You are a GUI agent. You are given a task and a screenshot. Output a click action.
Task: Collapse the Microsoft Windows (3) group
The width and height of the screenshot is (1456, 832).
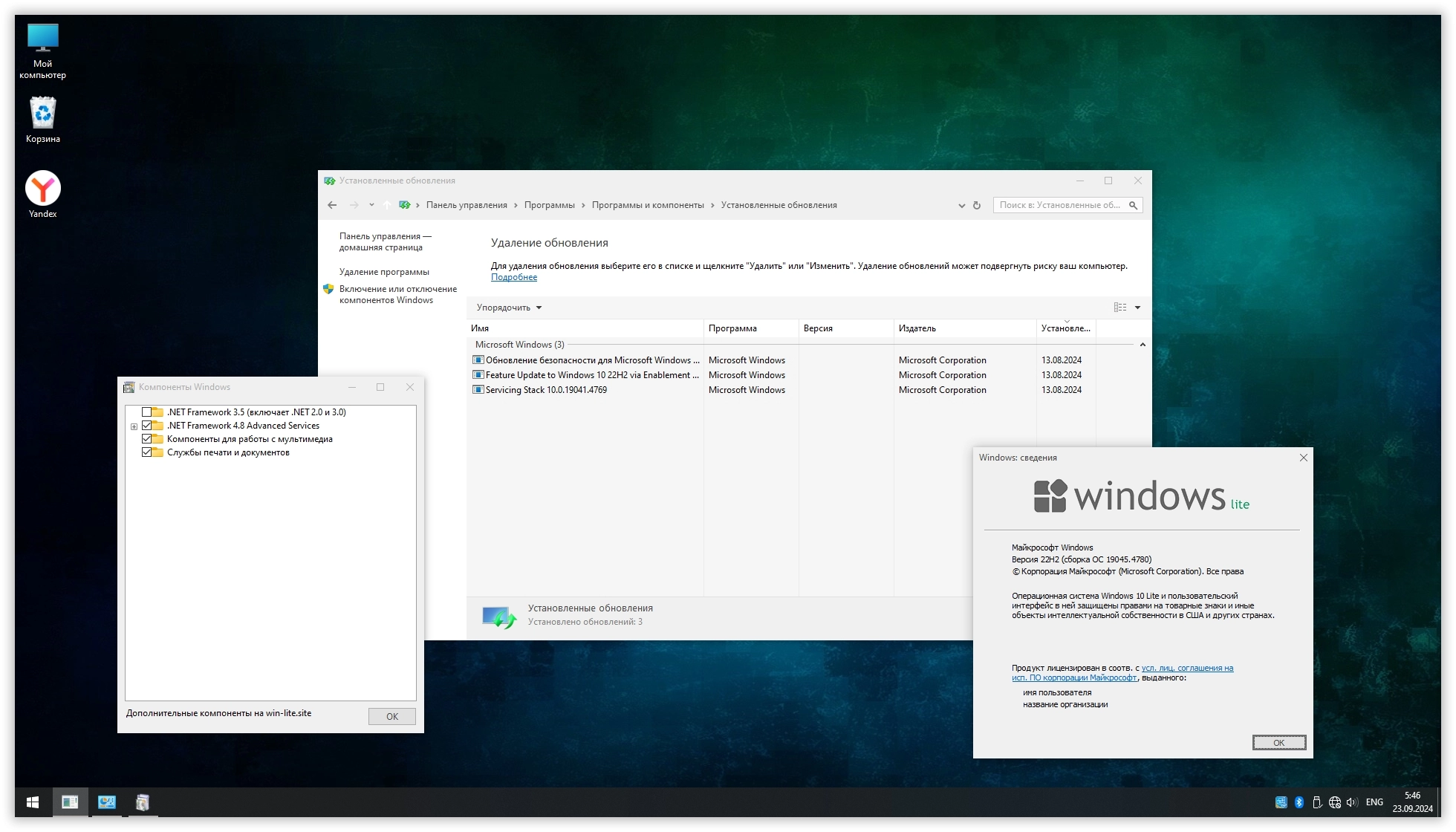[x=1143, y=345]
